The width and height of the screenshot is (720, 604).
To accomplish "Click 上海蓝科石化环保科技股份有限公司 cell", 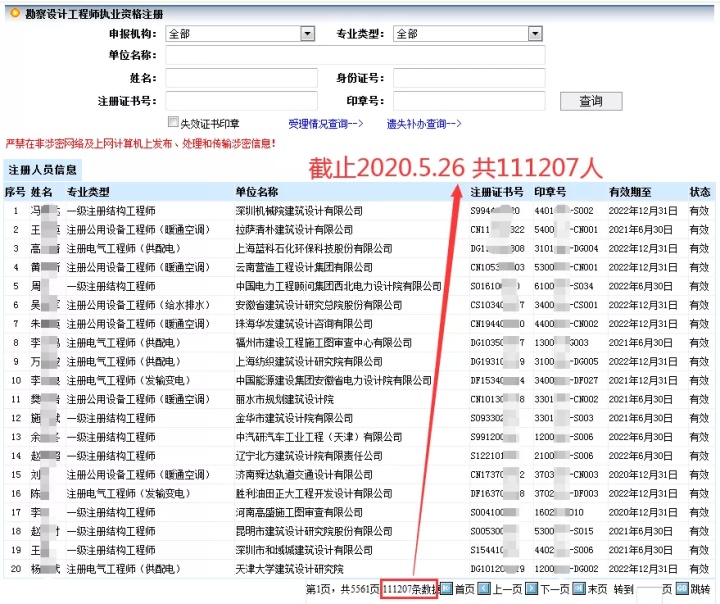I will pos(314,248).
